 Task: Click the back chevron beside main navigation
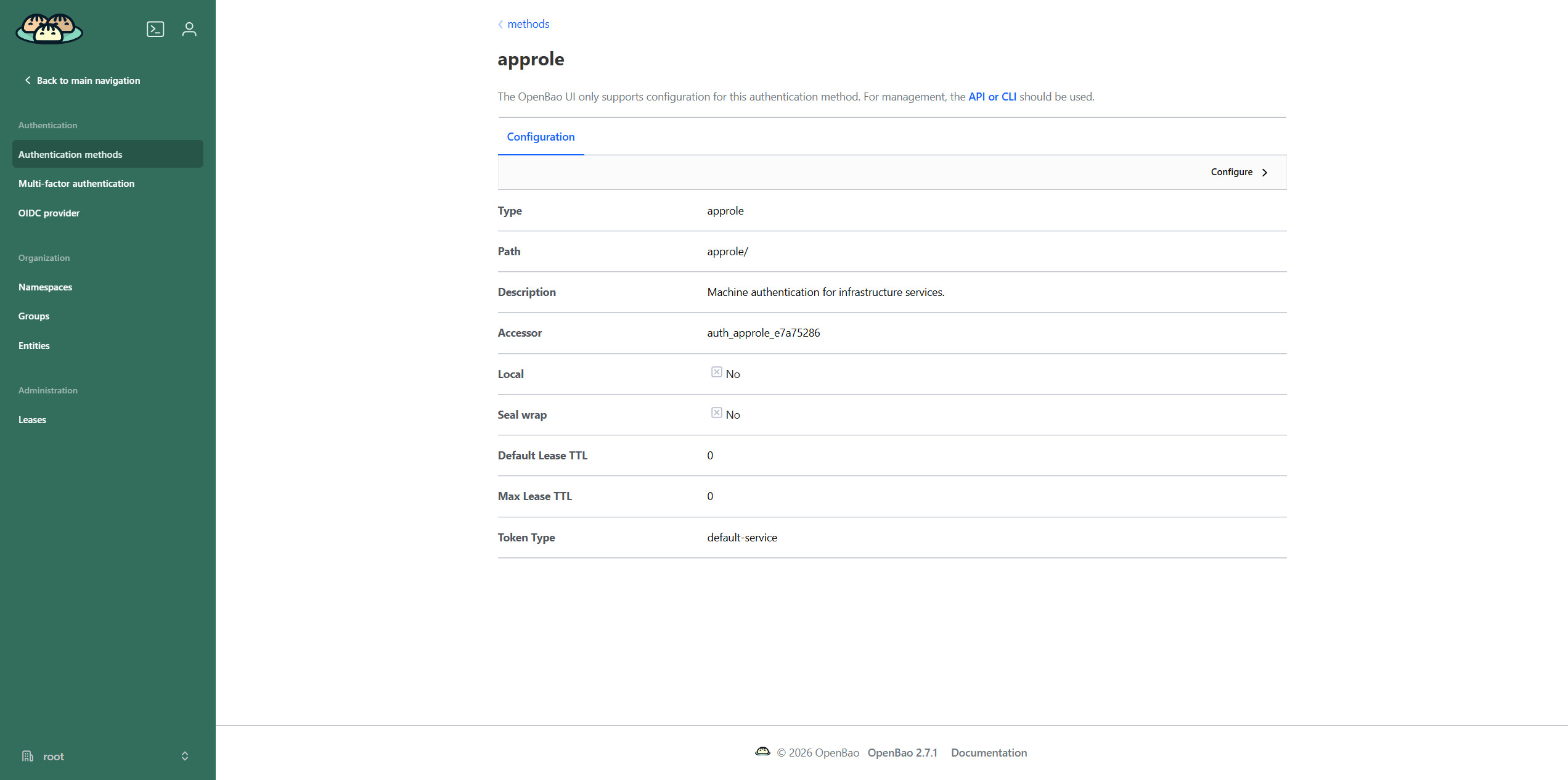28,80
